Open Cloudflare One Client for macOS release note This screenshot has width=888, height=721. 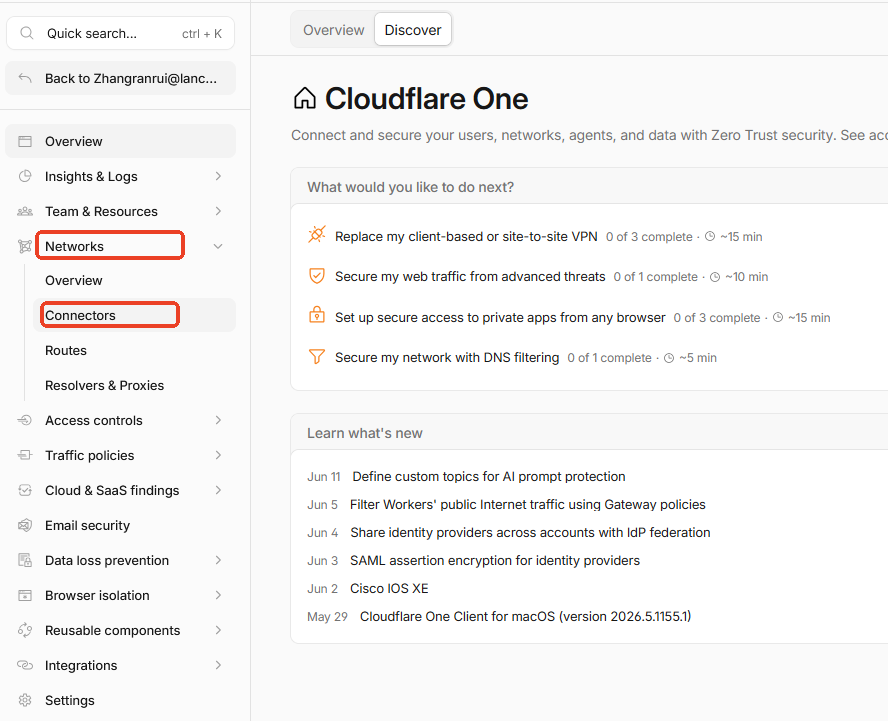(x=526, y=616)
